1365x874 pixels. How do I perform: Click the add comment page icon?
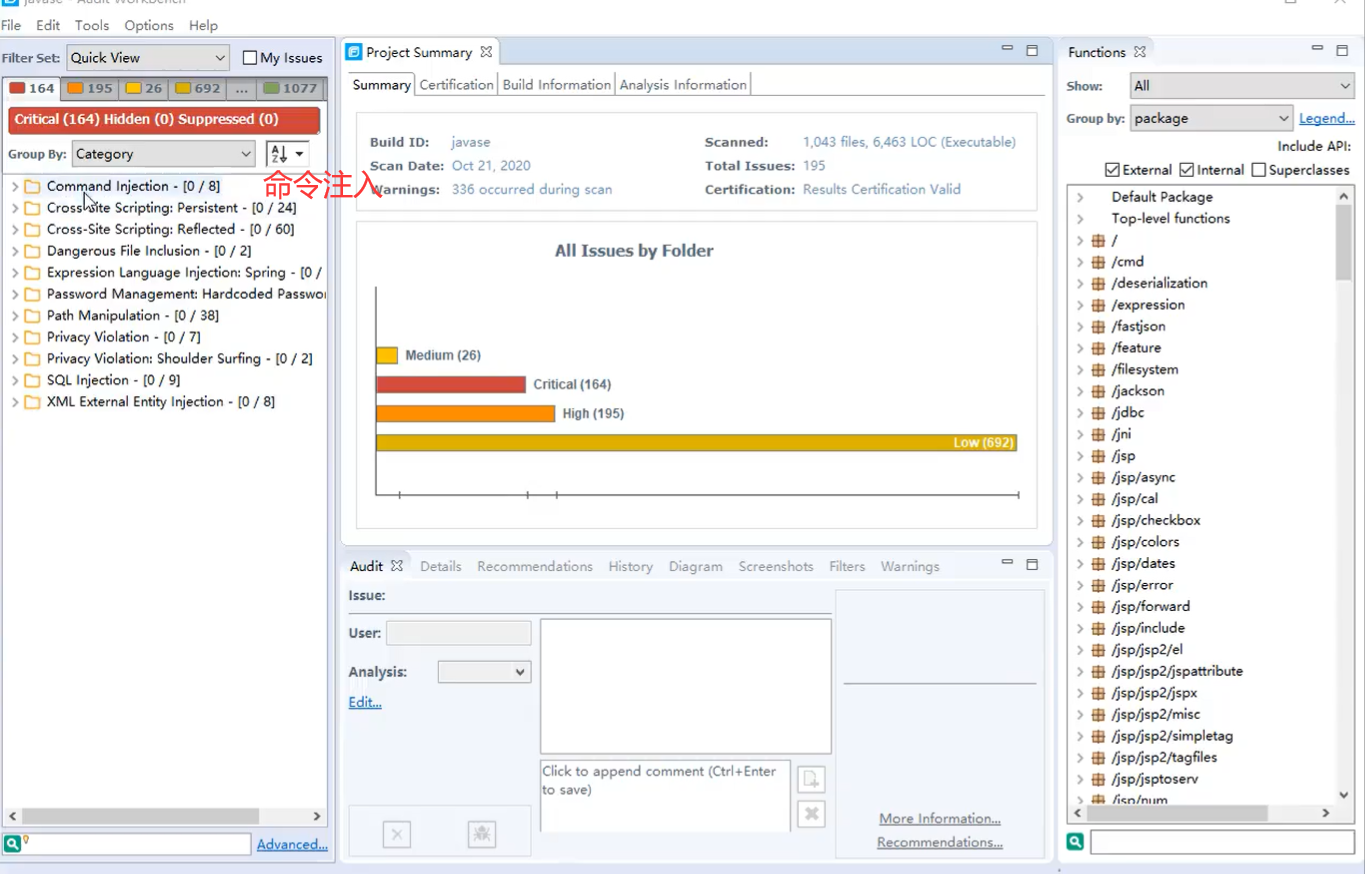tap(811, 779)
